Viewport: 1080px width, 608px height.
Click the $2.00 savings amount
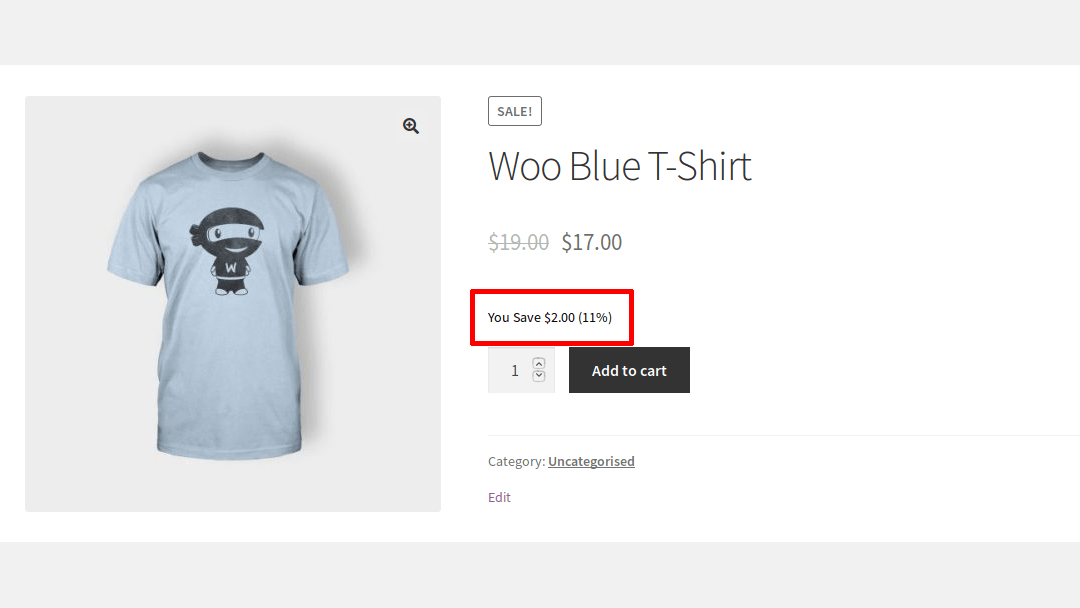click(560, 317)
